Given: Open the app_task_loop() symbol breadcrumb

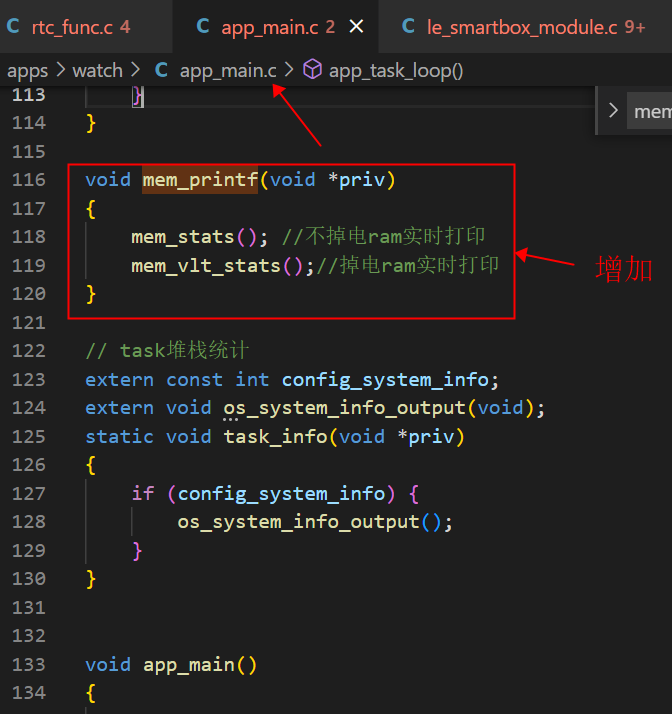Looking at the screenshot, I should pos(396,71).
